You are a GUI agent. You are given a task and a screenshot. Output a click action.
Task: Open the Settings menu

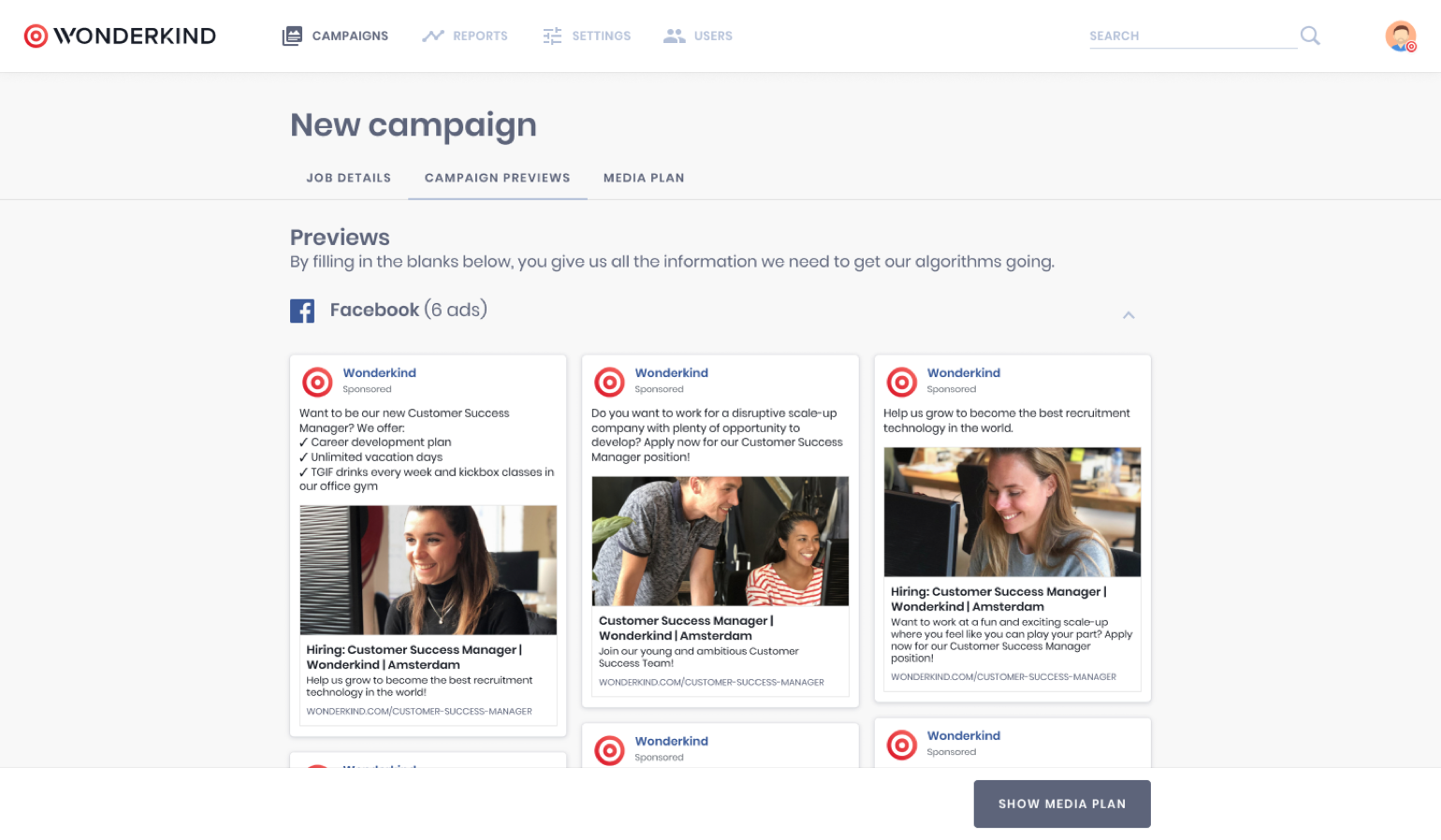[x=587, y=36]
